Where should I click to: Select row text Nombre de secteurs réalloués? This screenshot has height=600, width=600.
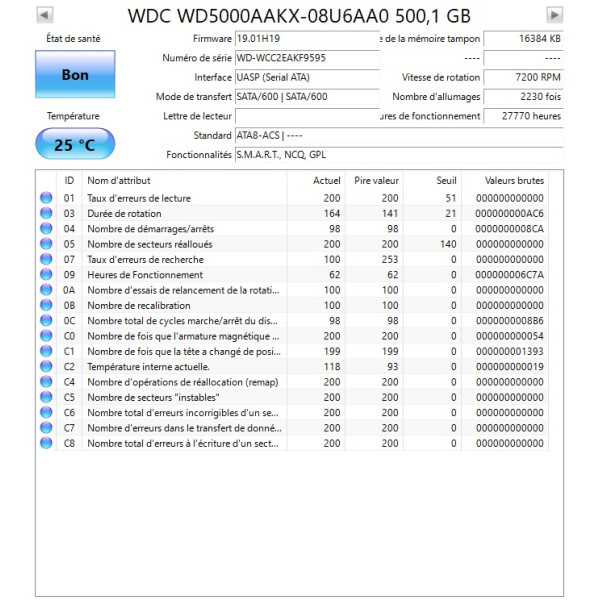150,244
